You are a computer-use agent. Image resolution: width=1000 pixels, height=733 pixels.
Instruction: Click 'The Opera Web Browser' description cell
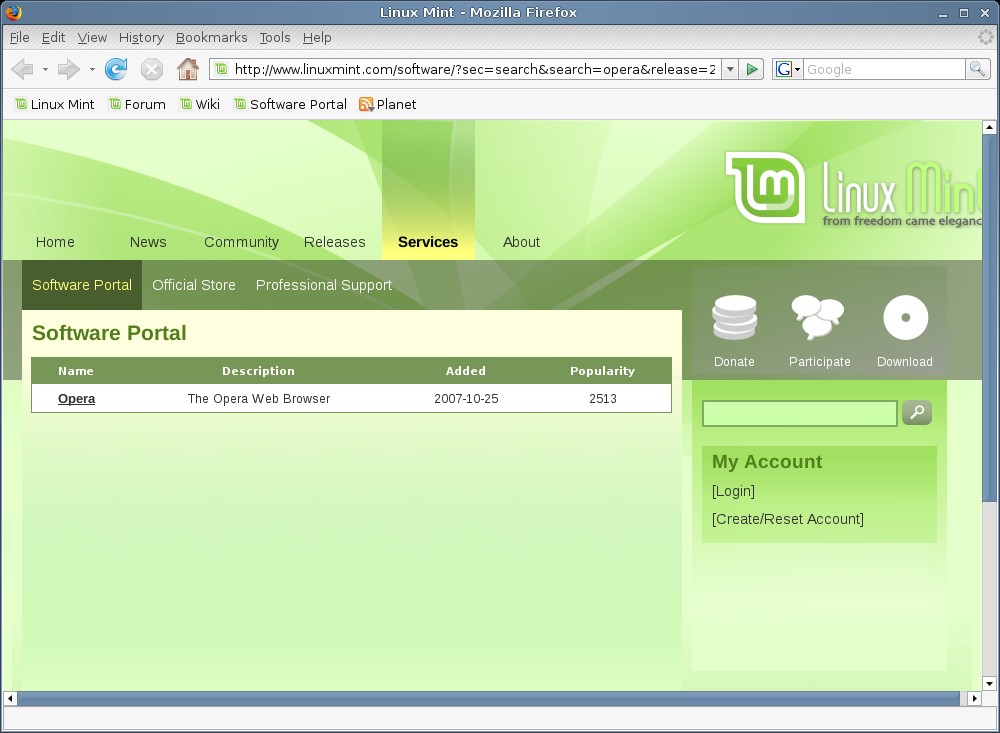(259, 399)
